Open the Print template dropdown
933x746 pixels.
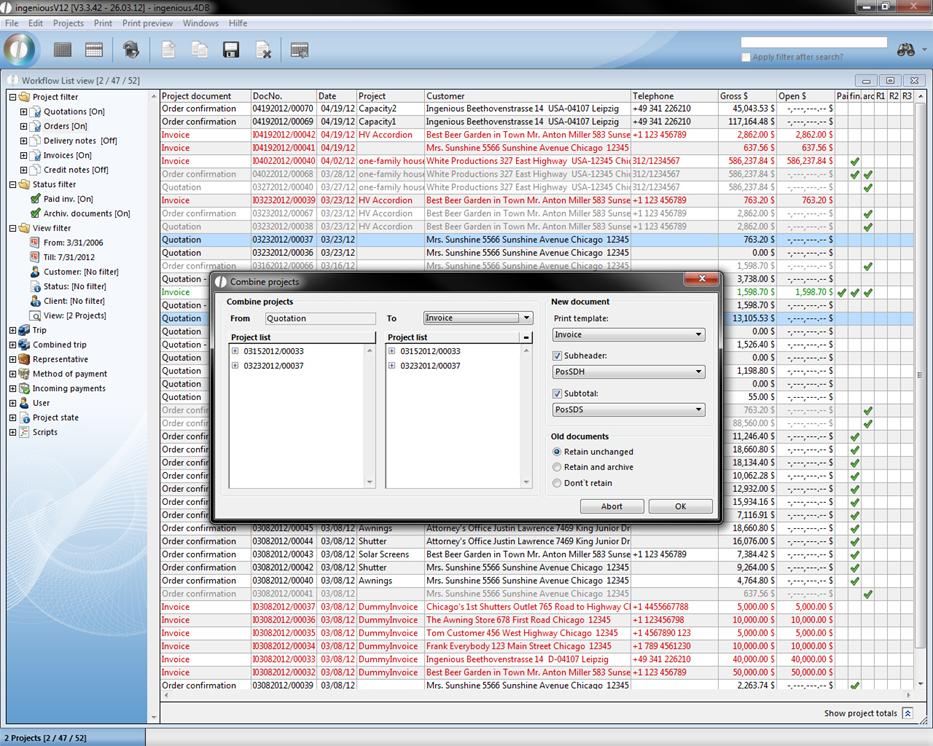coord(629,335)
